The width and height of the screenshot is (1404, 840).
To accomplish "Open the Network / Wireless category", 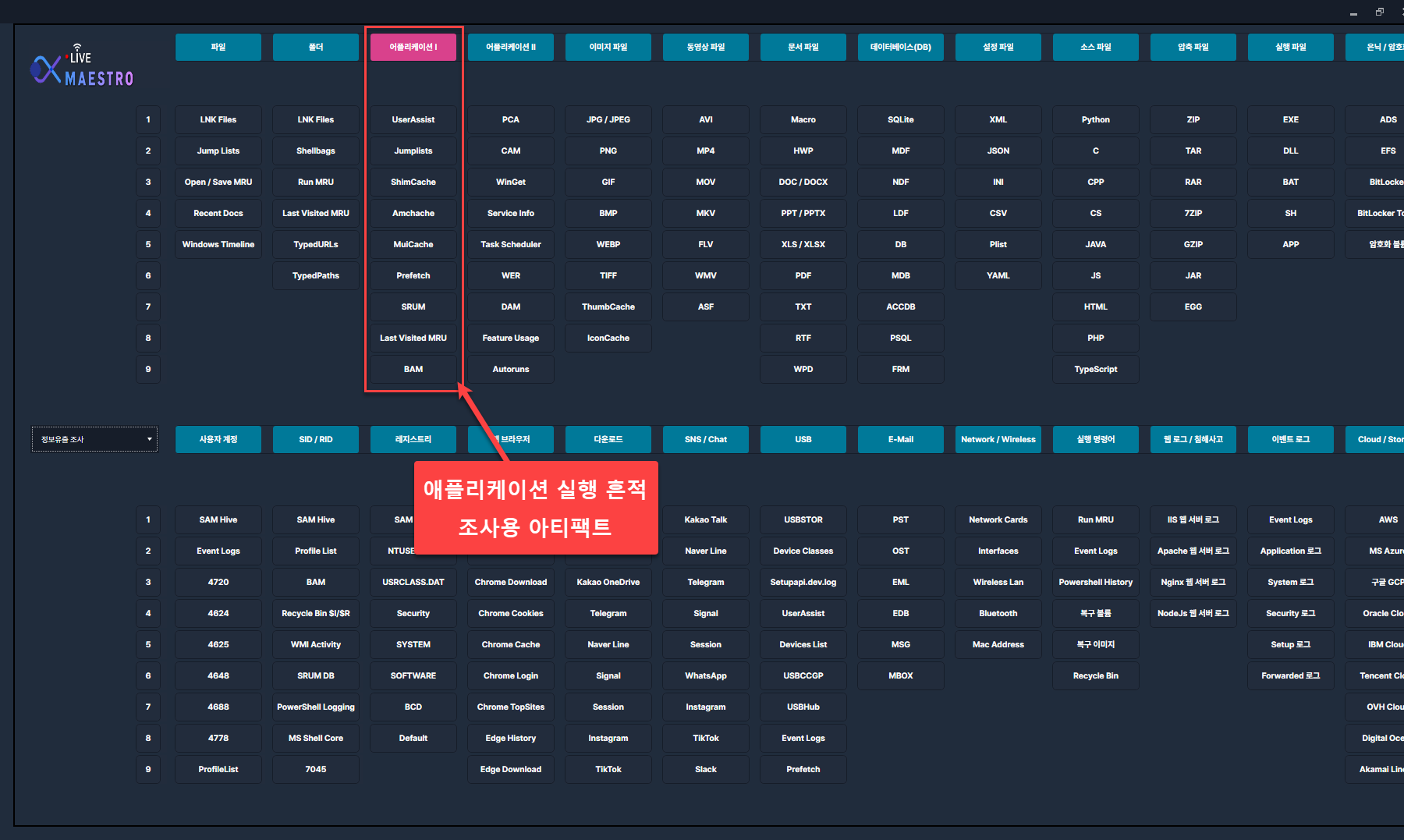I will [x=998, y=439].
